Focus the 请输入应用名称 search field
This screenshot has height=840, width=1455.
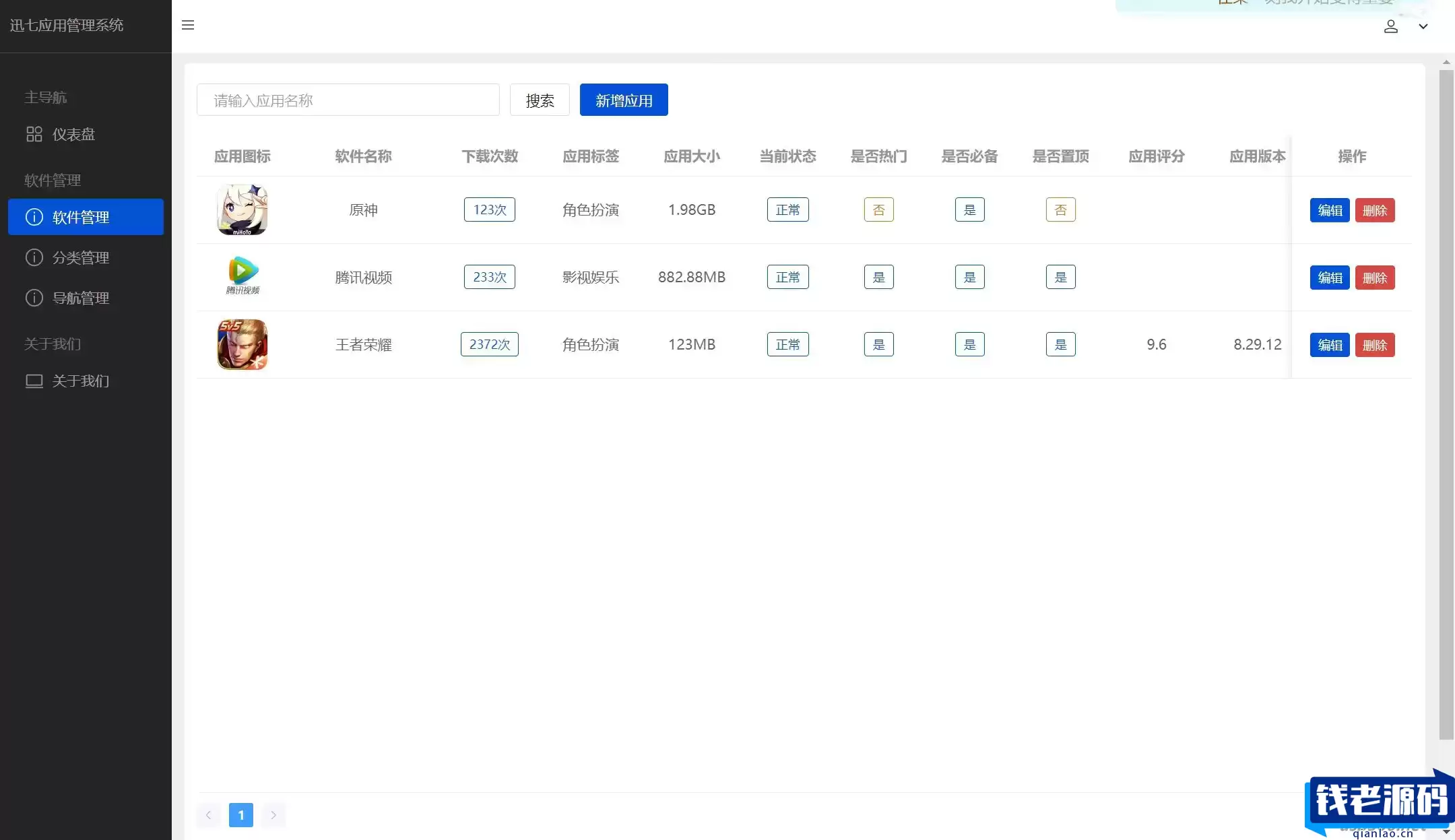(x=348, y=100)
